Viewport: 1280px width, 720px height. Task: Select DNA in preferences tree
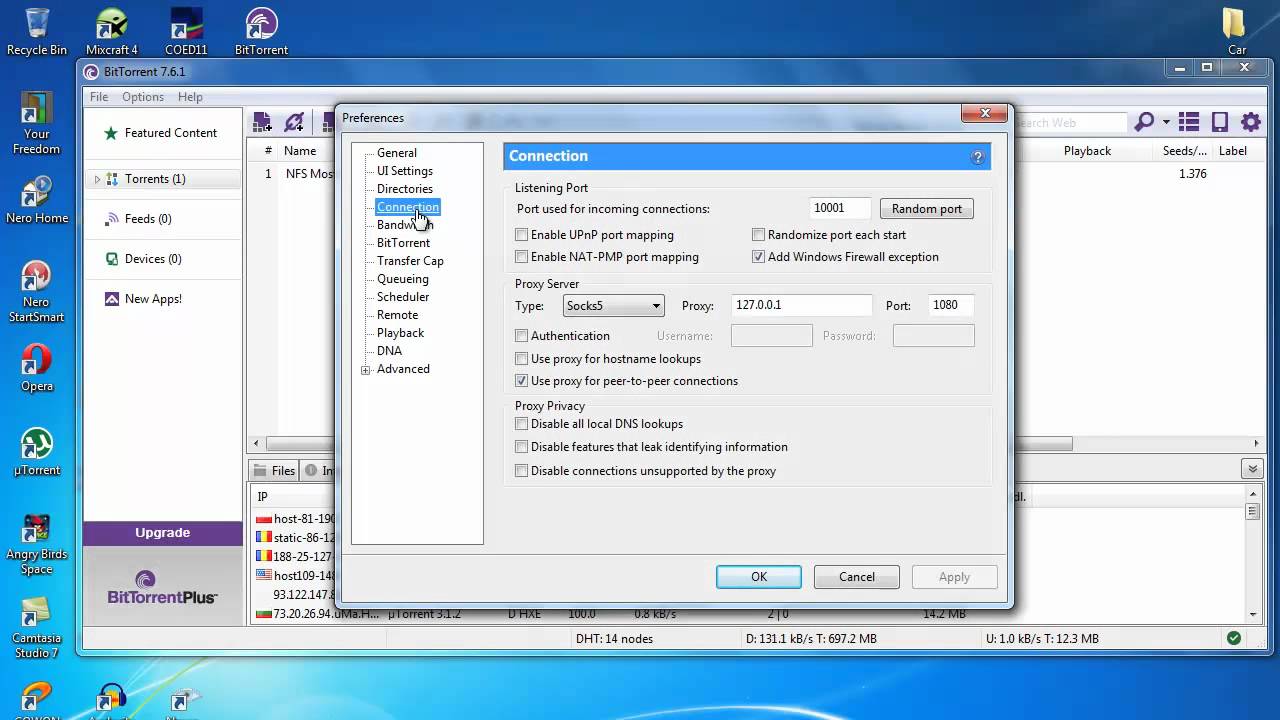[389, 351]
